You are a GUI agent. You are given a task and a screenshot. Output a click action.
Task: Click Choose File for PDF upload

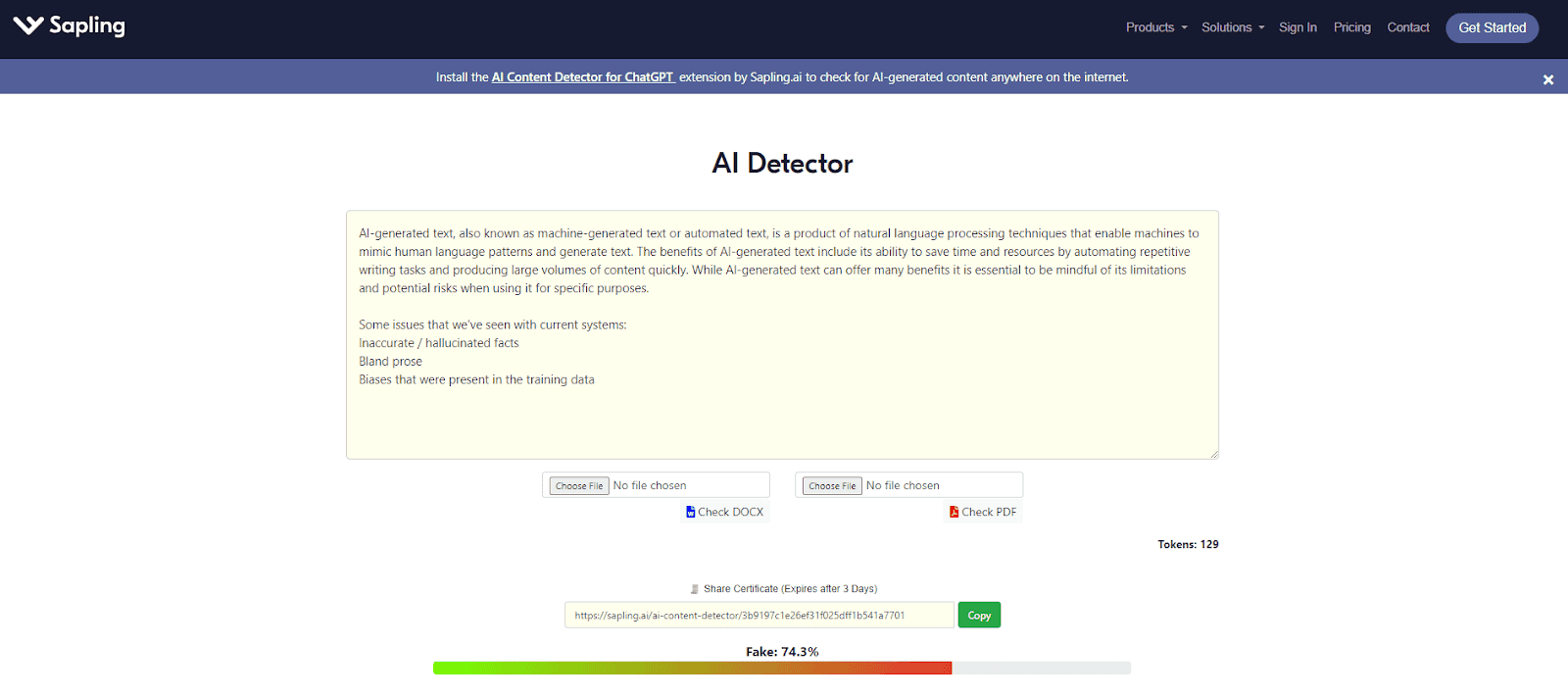(x=832, y=486)
